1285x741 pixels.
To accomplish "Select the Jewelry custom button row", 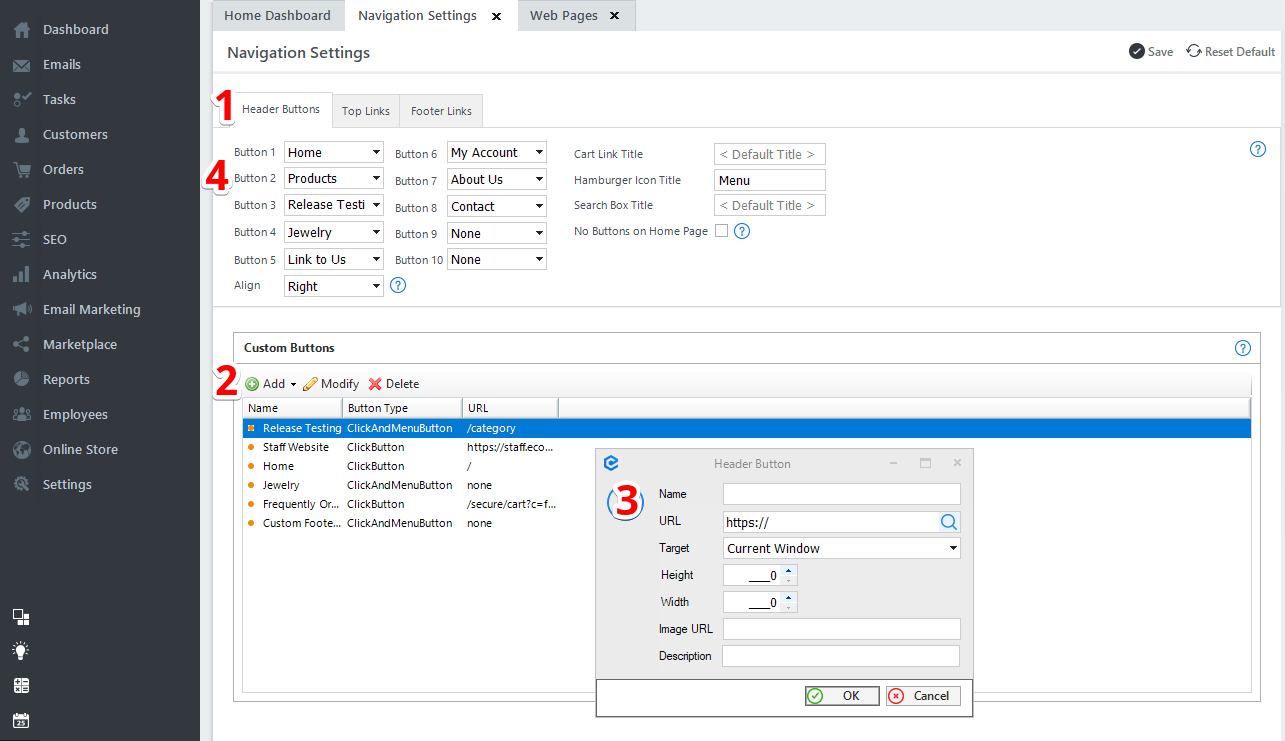I will click(x=746, y=485).
